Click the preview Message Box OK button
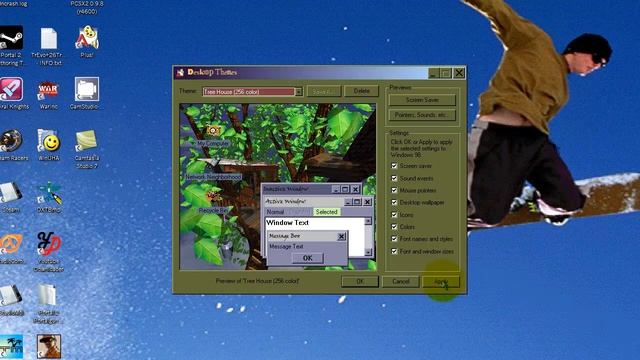This screenshot has height=360, width=640. (x=307, y=258)
